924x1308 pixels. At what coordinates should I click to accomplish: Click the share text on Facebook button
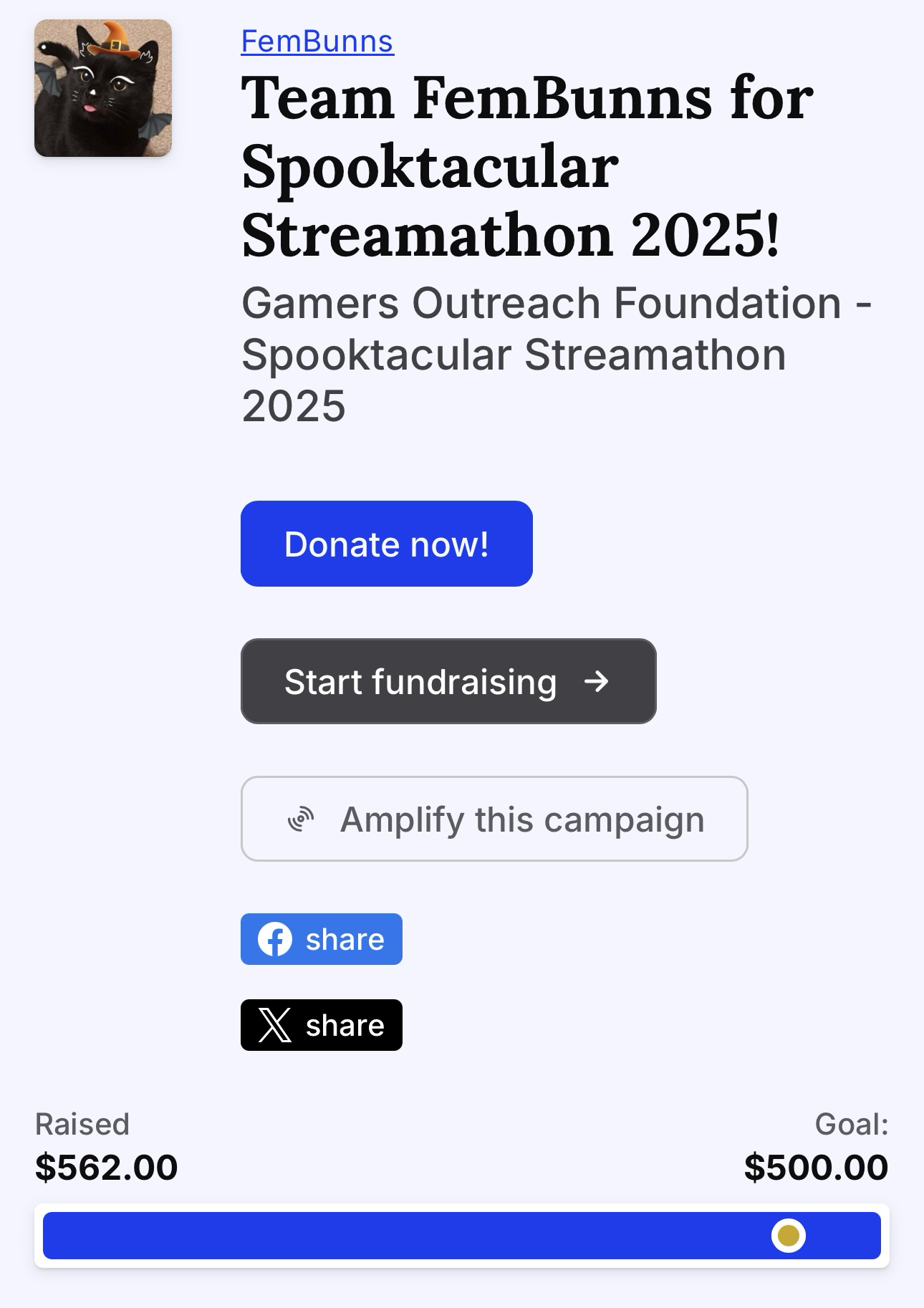(x=345, y=939)
